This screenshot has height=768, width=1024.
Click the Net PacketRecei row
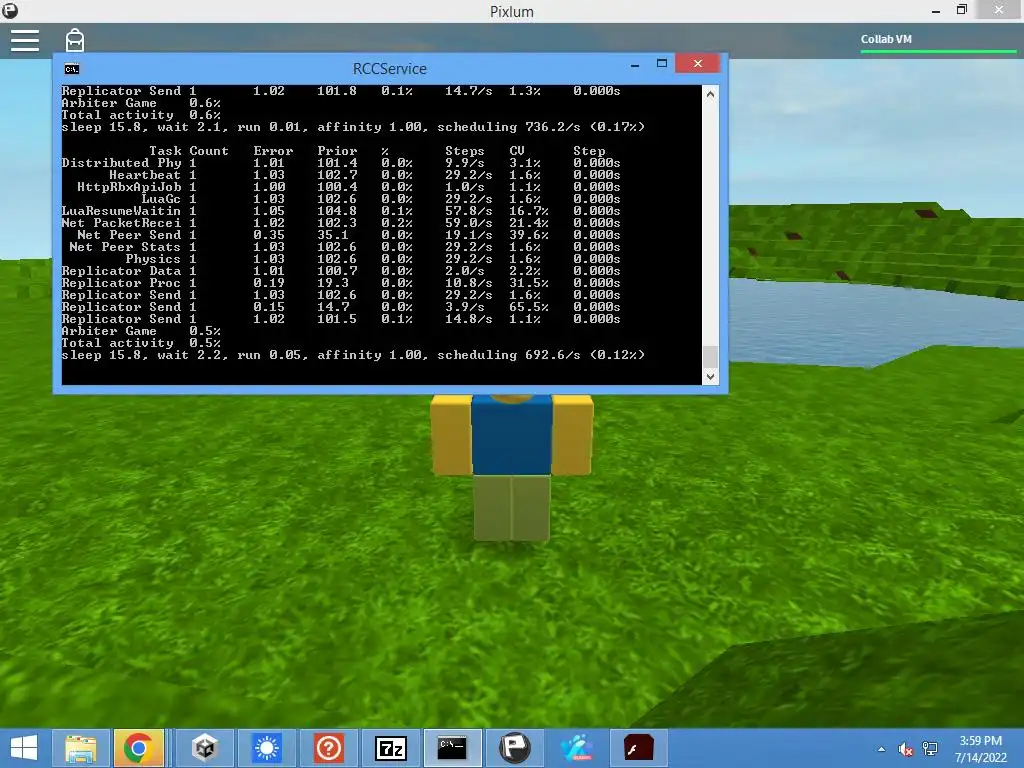coord(341,223)
